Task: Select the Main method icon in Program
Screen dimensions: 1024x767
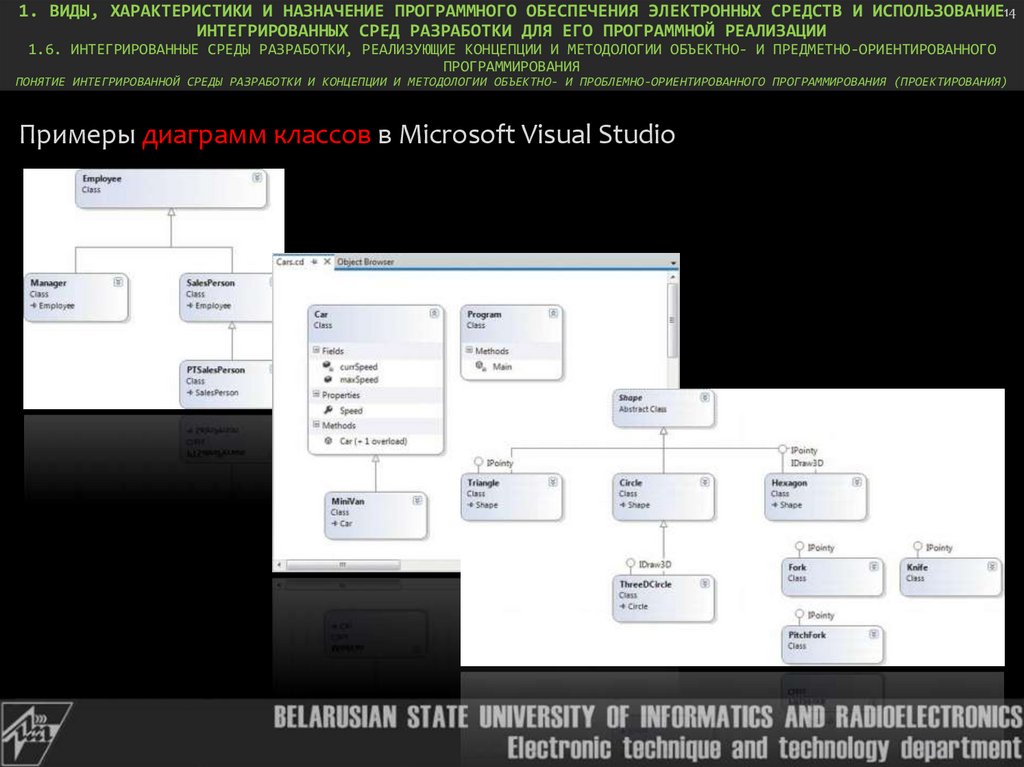Action: coord(481,367)
